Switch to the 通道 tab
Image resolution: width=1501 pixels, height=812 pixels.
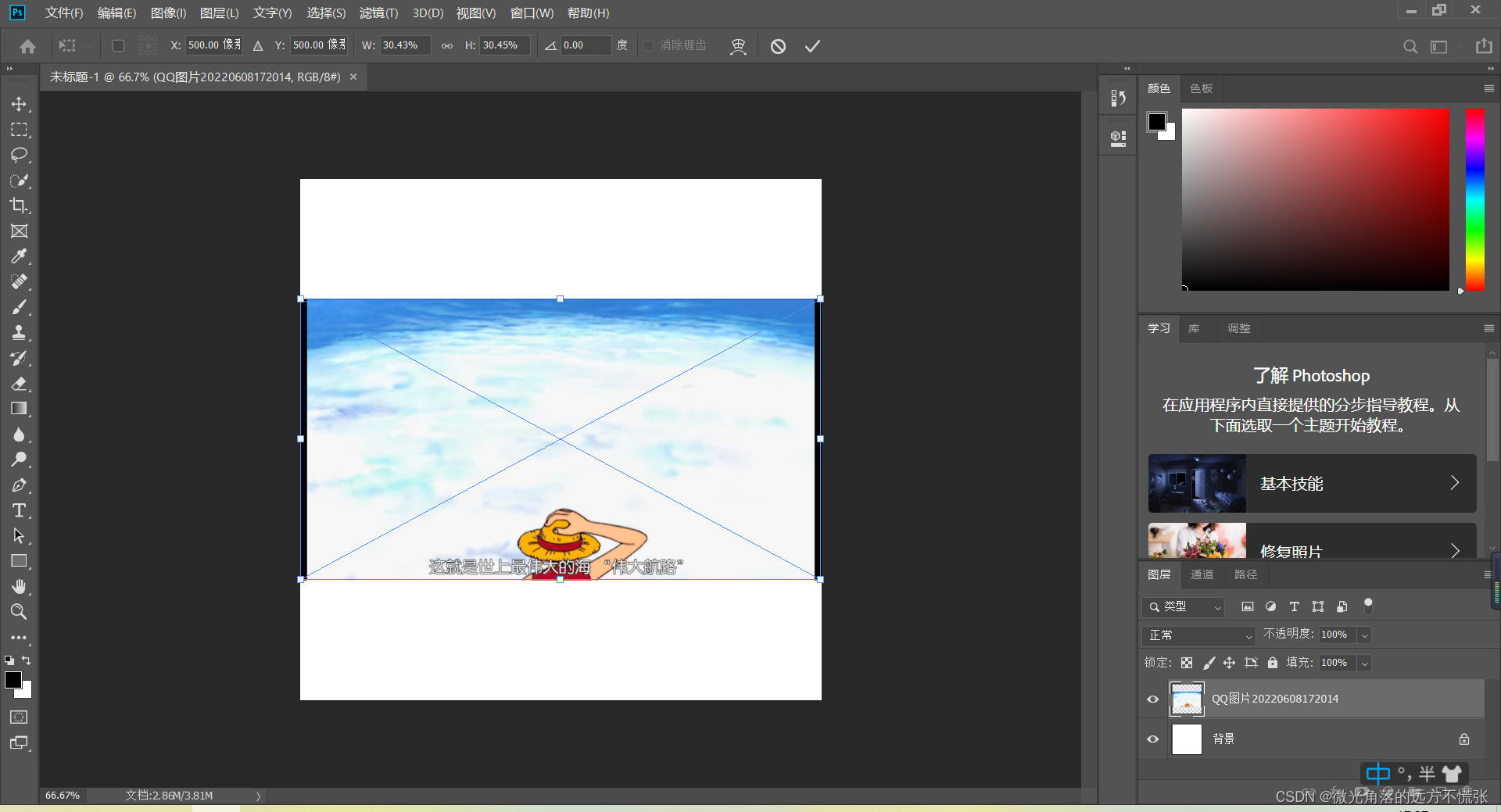(1202, 574)
